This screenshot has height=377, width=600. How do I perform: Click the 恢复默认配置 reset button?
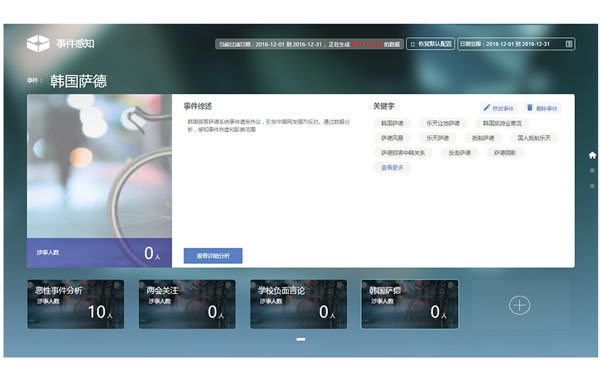pyautogui.click(x=430, y=44)
